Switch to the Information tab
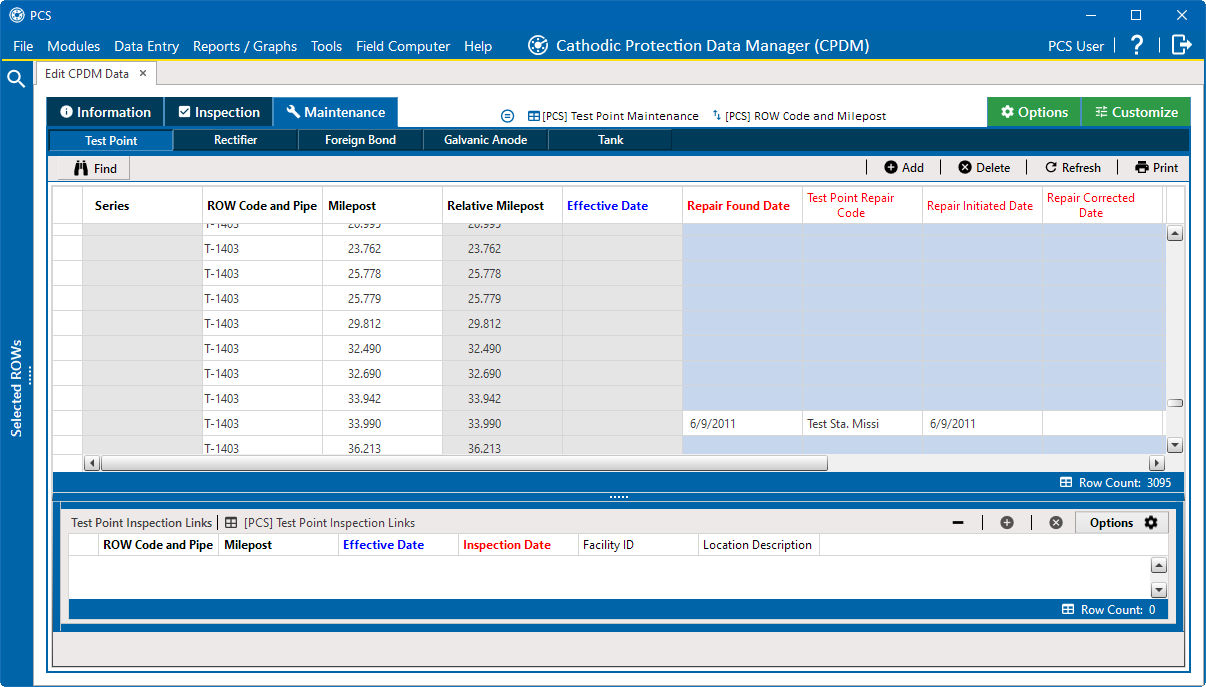Viewport: 1206px width, 687px height. click(x=104, y=112)
